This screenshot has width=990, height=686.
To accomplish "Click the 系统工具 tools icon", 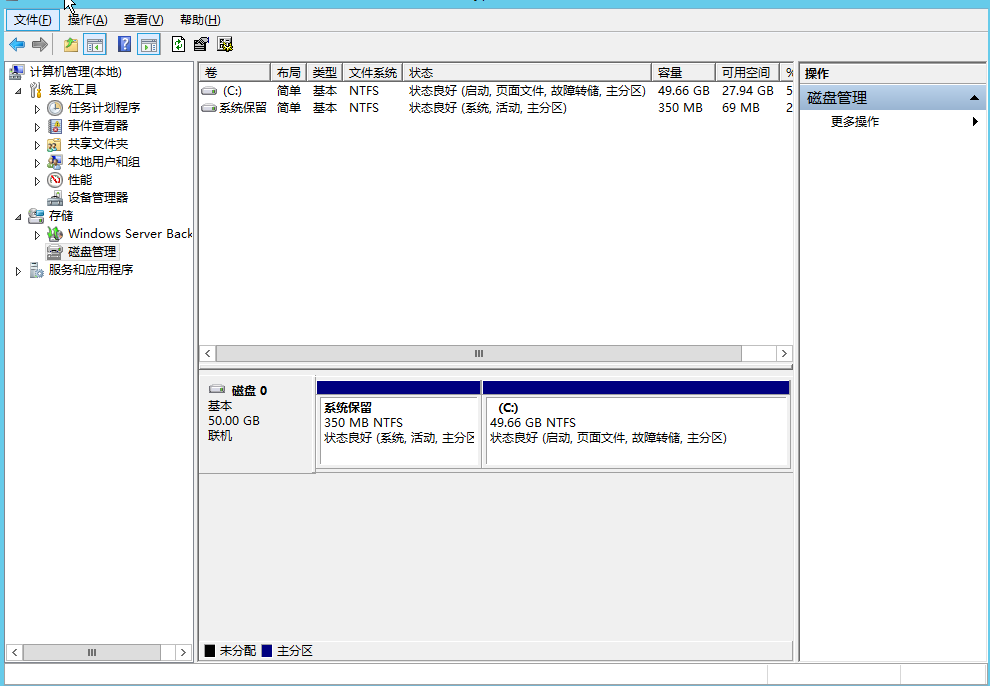I will click(x=37, y=90).
